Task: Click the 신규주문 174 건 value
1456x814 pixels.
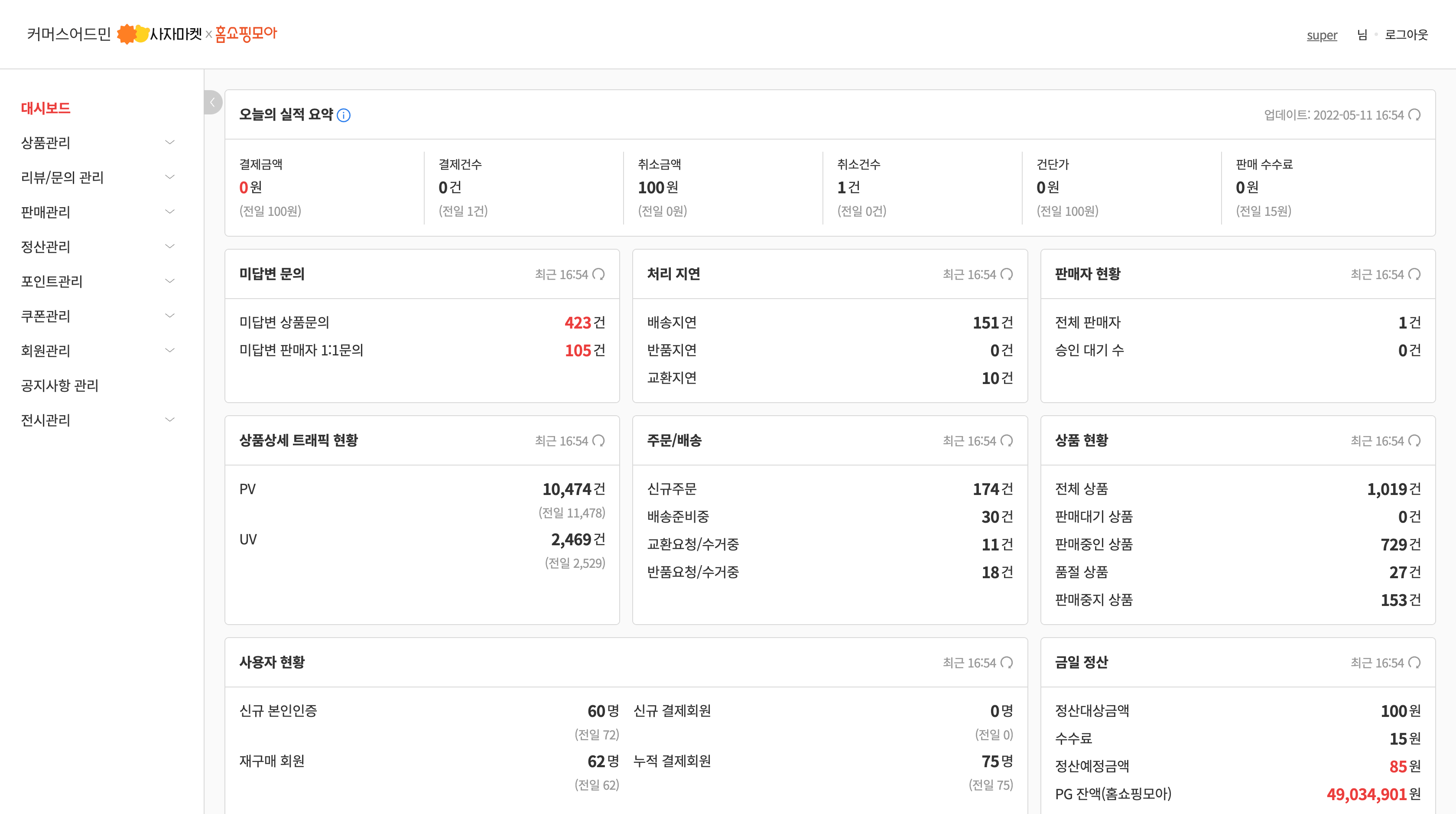Action: click(x=992, y=489)
